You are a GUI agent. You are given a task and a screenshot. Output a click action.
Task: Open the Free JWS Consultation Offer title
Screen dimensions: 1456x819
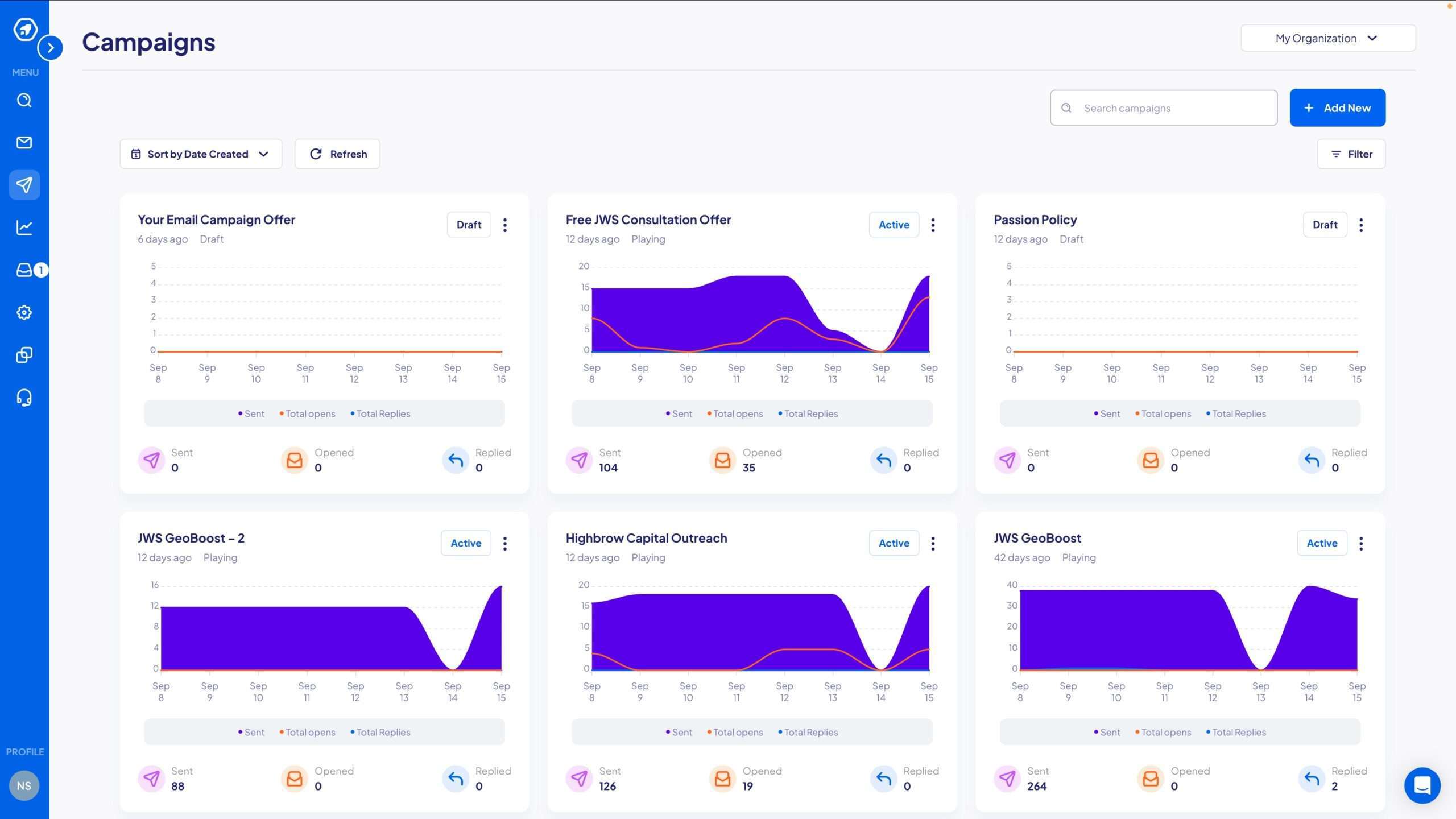point(648,220)
